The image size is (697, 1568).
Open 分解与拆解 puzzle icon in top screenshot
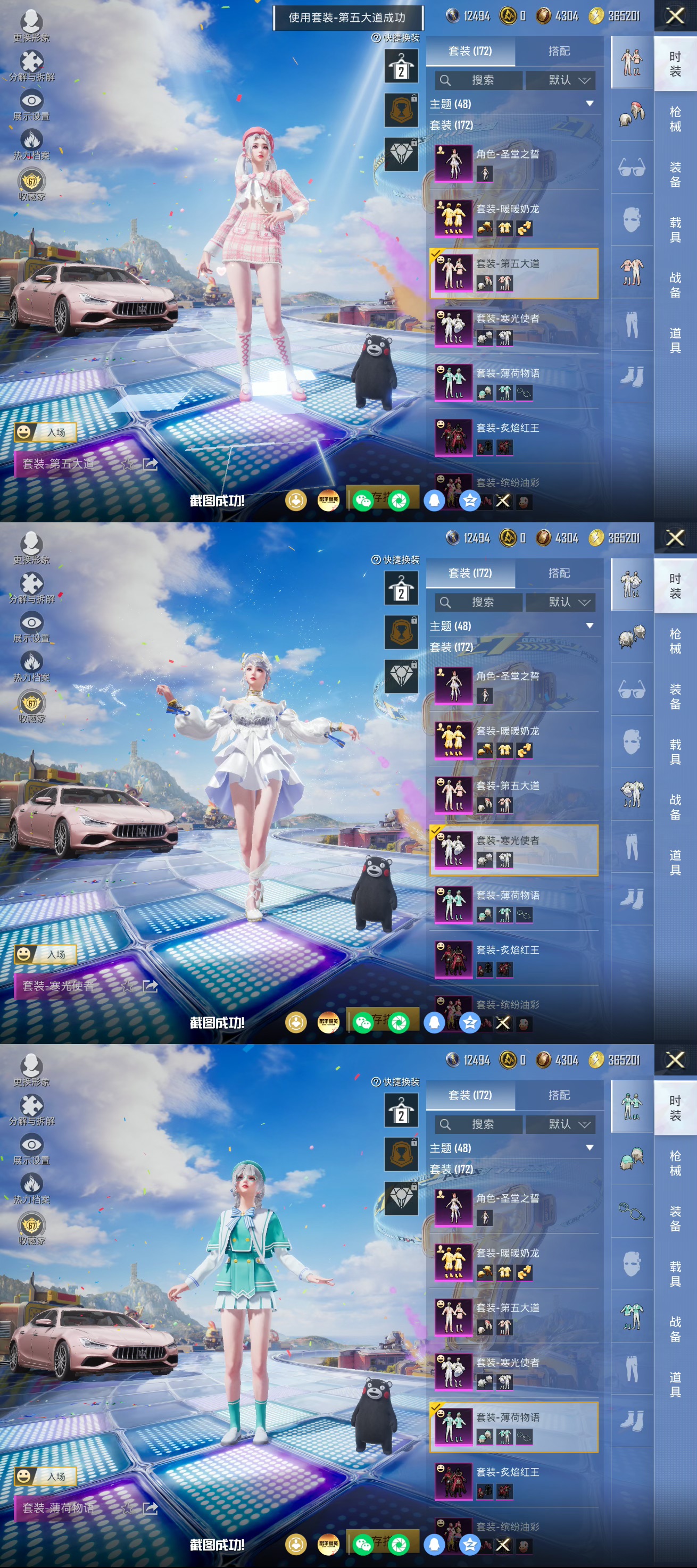click(31, 65)
